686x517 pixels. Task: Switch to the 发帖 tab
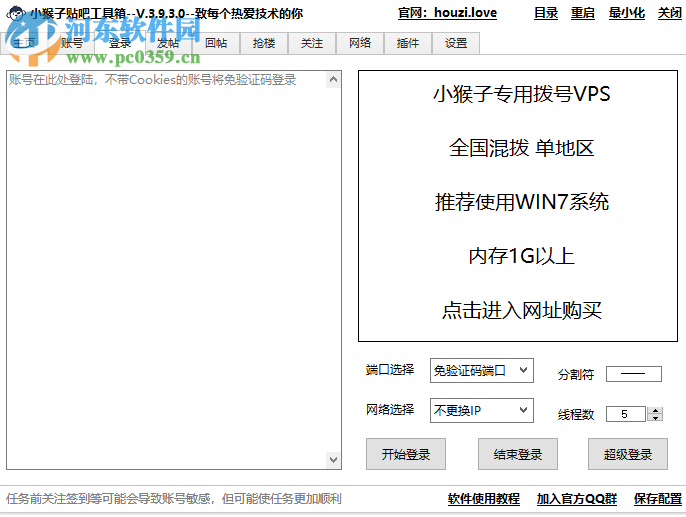point(168,43)
